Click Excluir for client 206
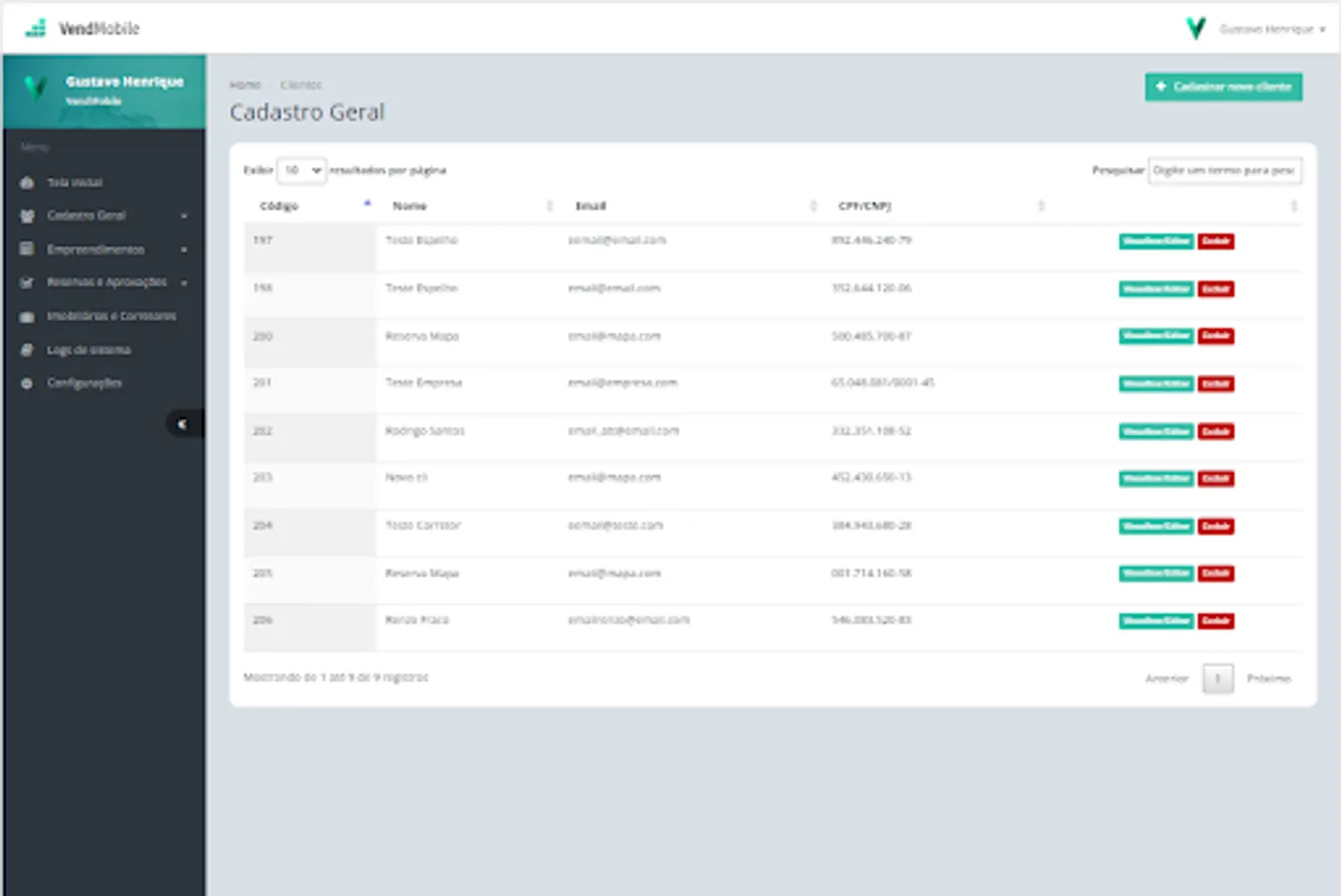 pos(1216,621)
